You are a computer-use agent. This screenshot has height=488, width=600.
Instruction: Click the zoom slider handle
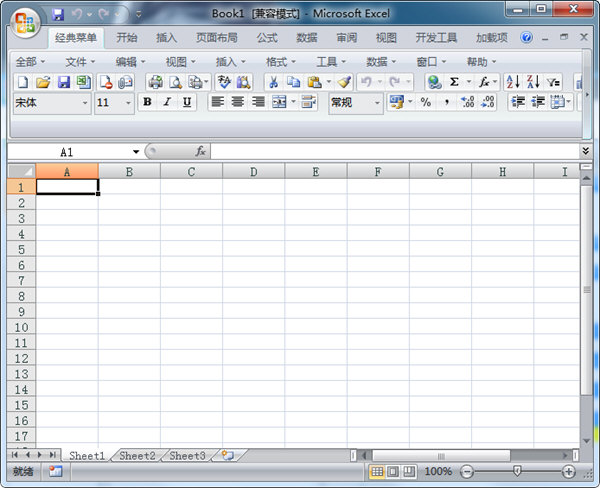[517, 471]
